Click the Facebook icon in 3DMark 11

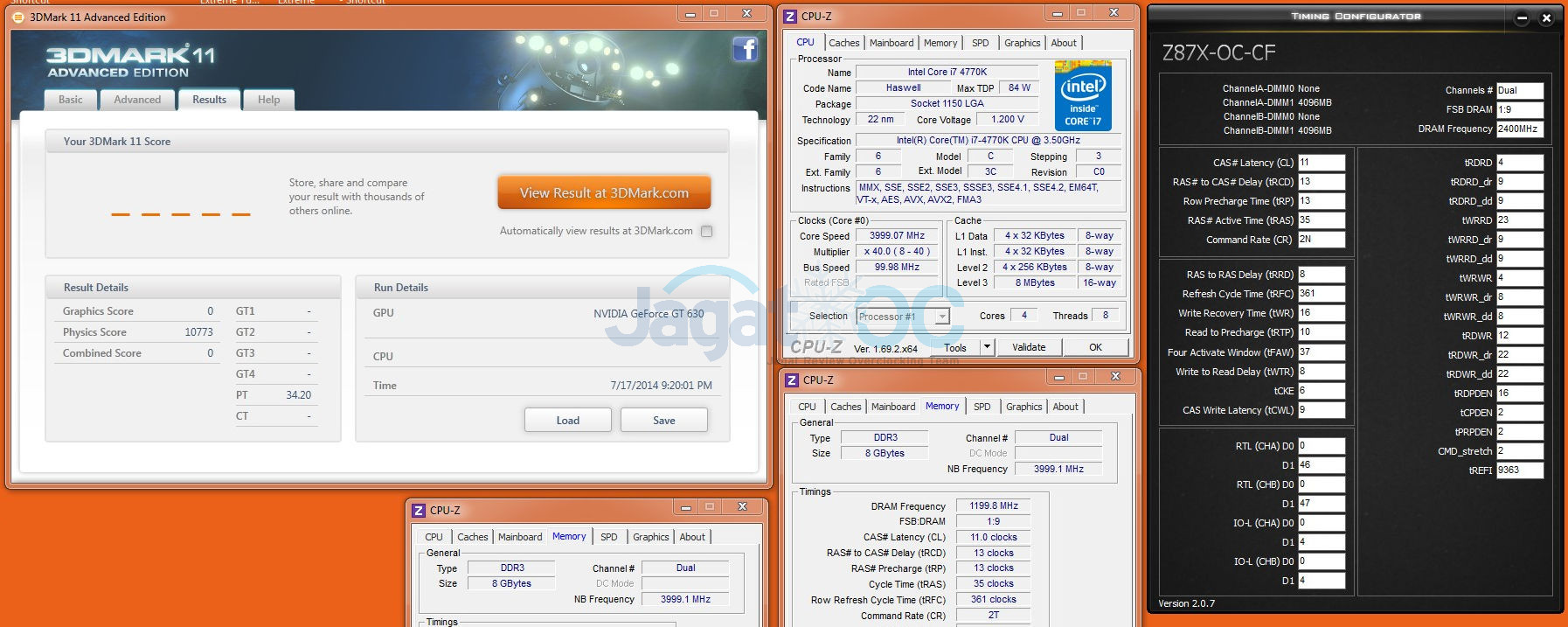(745, 50)
